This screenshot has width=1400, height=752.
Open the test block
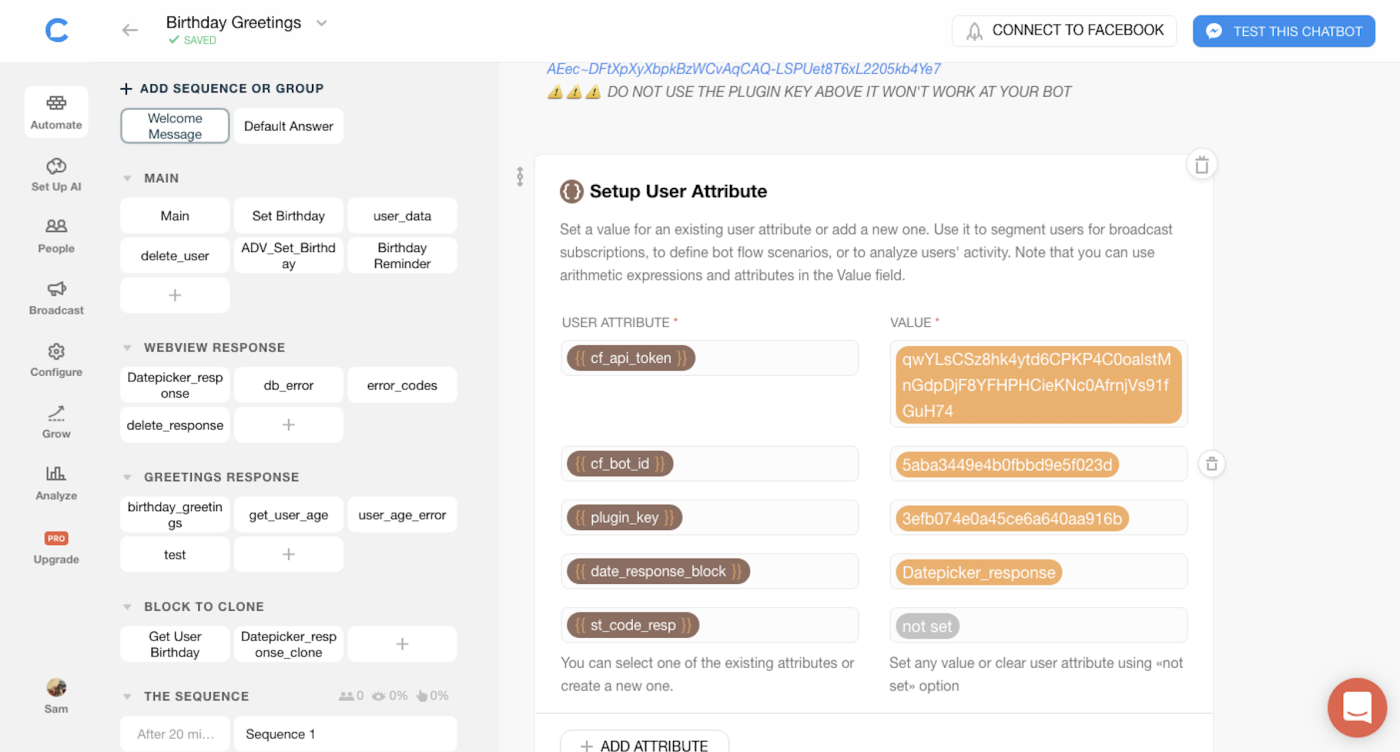pyautogui.click(x=175, y=554)
